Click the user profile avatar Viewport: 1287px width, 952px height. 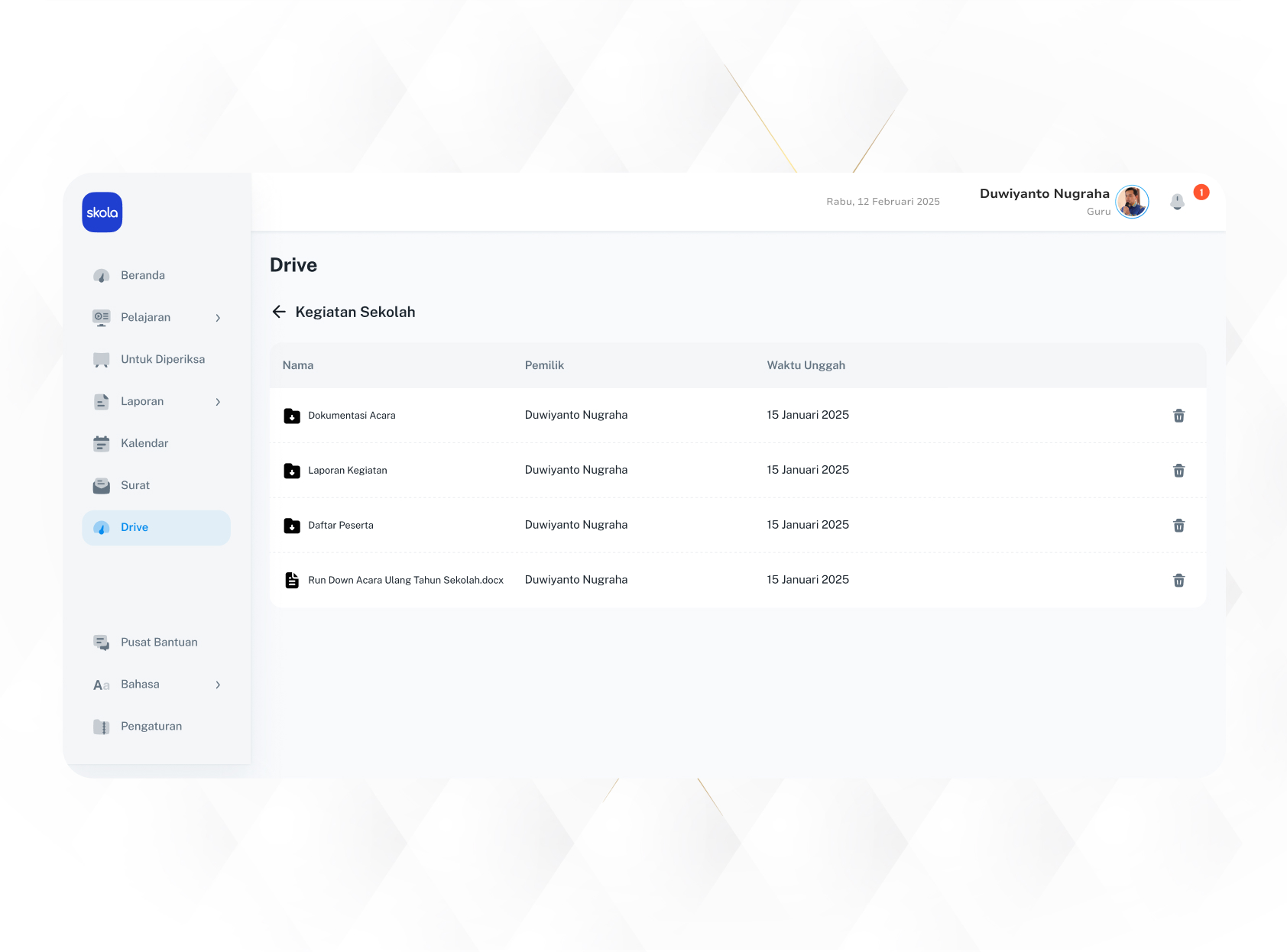1132,202
